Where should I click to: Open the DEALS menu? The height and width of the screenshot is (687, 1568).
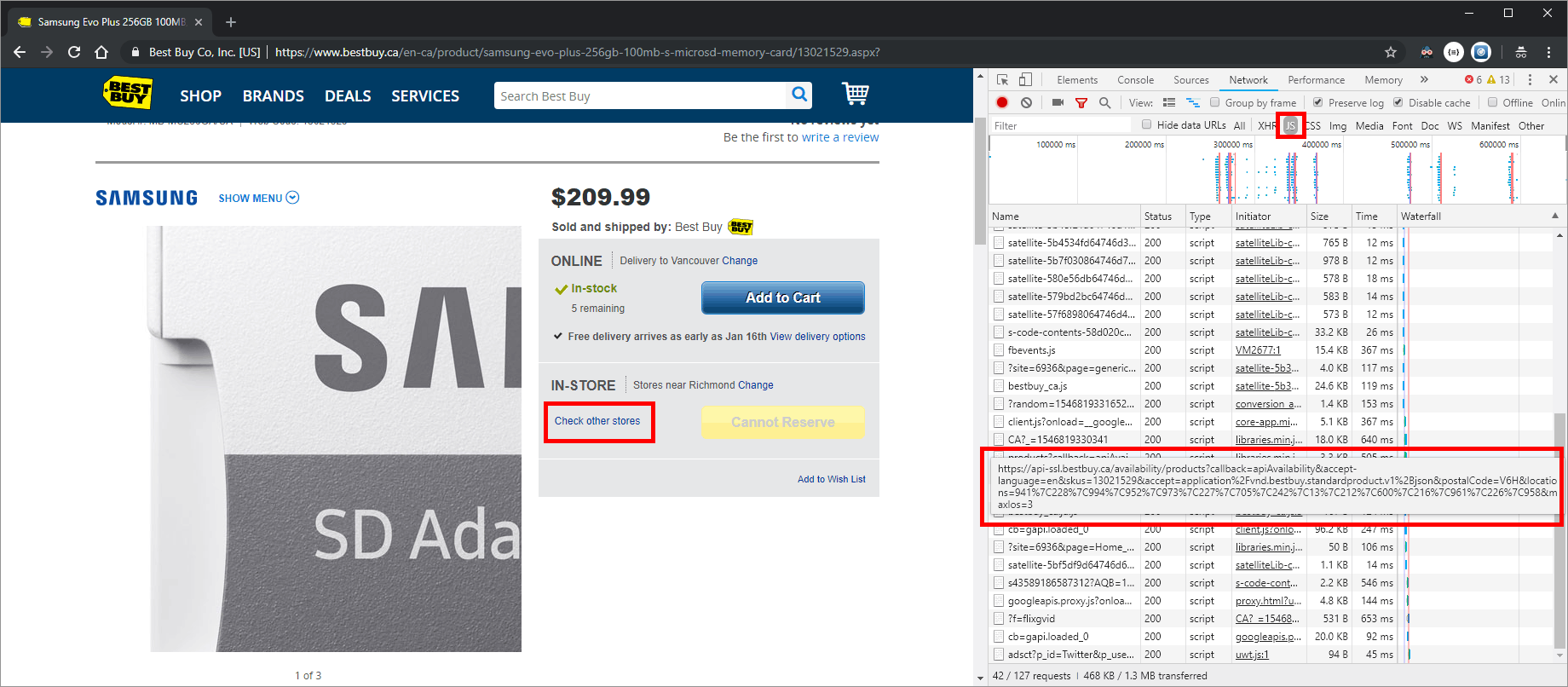[x=348, y=95]
